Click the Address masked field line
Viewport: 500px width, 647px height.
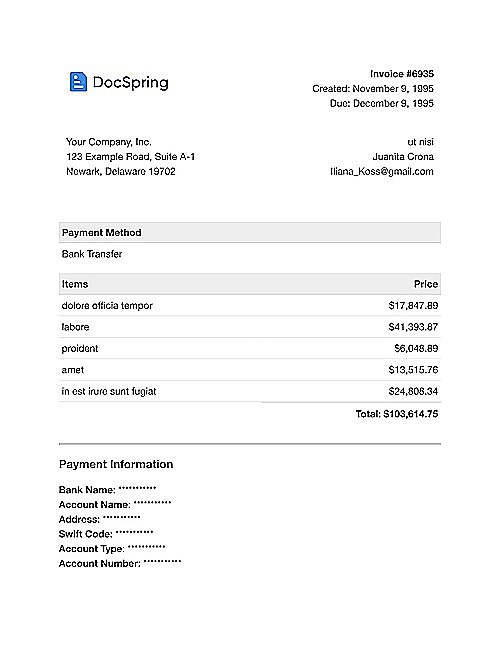click(99, 519)
